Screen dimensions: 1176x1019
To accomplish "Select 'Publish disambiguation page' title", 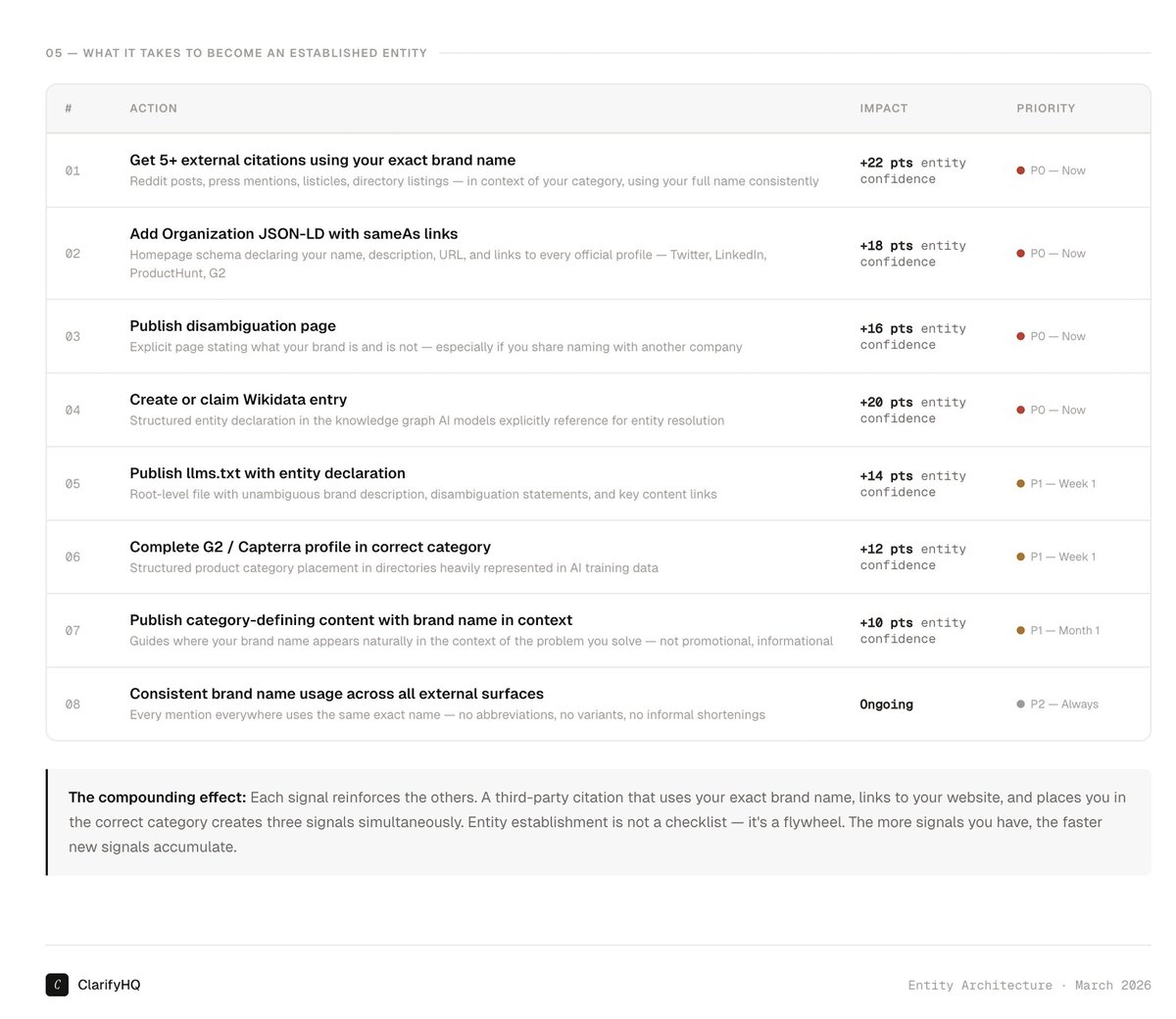I will [232, 325].
